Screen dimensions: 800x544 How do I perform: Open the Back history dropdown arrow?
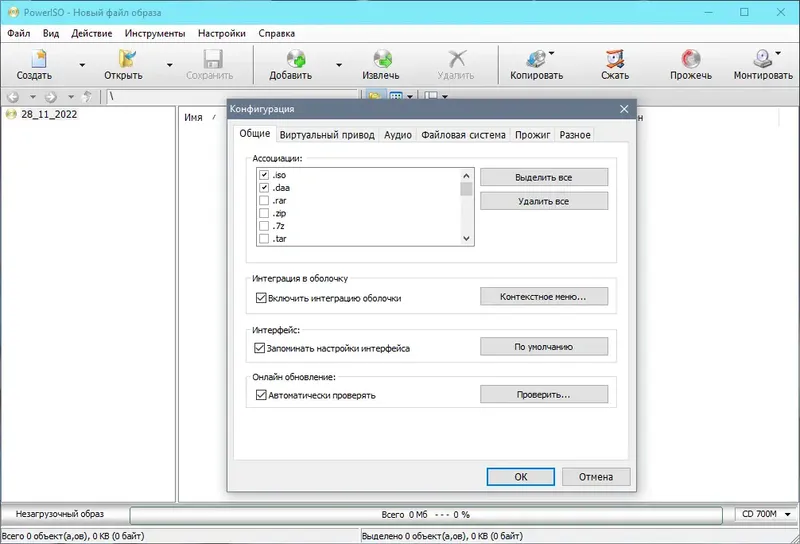pyautogui.click(x=33, y=96)
